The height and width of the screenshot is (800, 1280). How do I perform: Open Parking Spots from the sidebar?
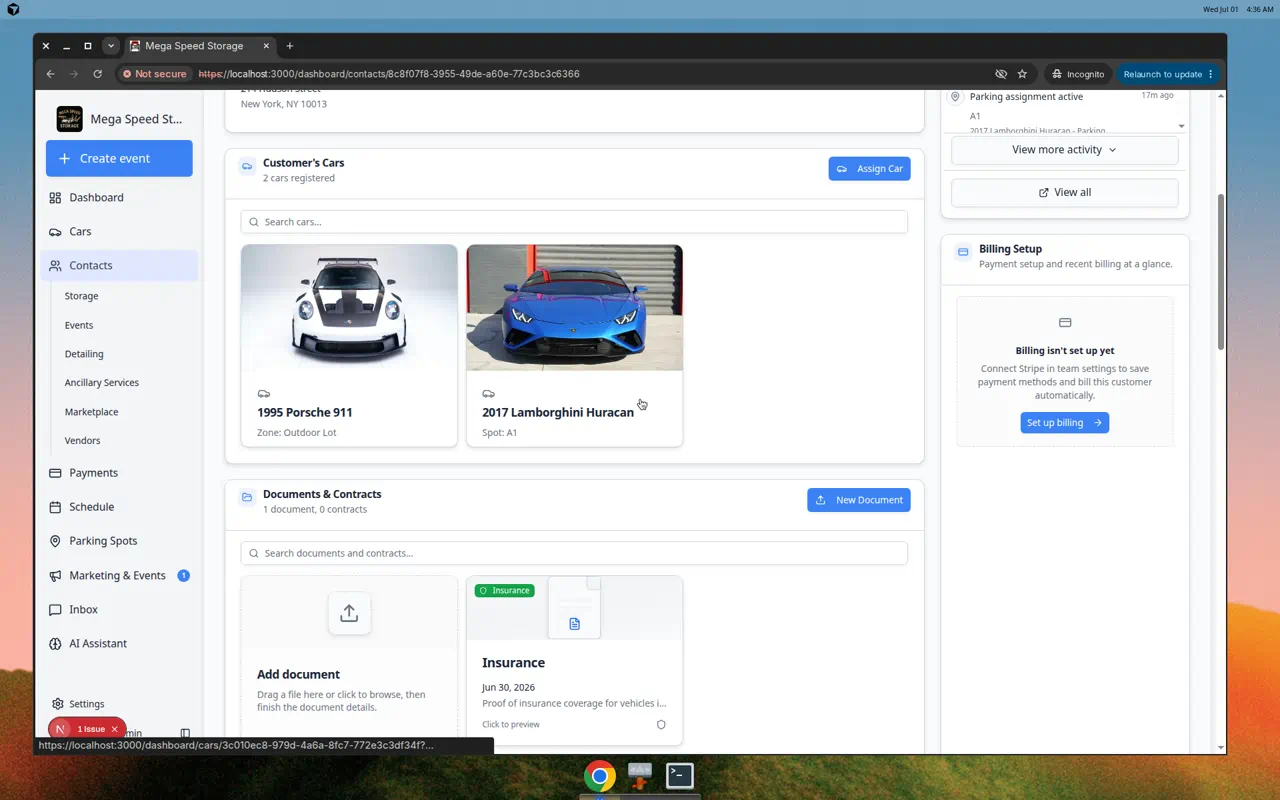pos(119,541)
